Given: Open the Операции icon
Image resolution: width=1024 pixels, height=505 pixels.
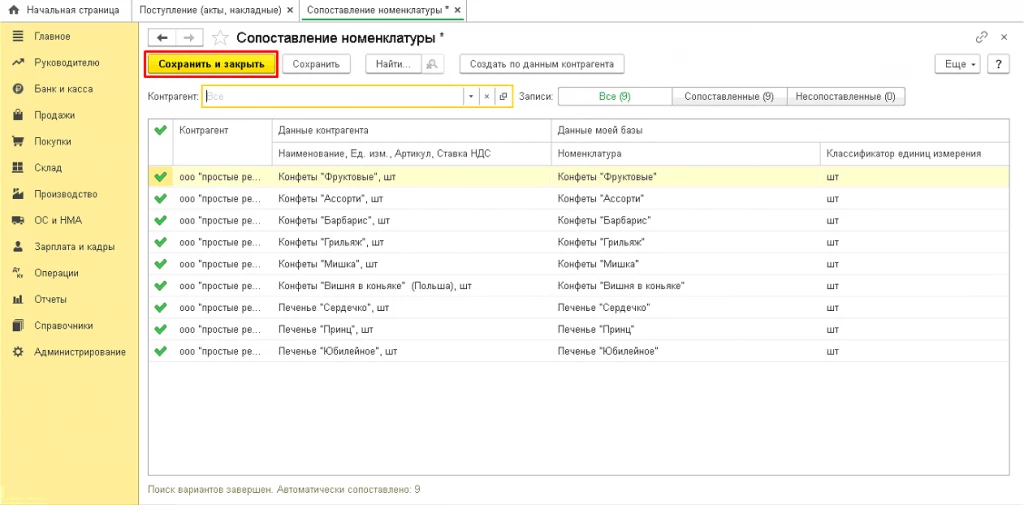Looking at the screenshot, I should point(18,273).
